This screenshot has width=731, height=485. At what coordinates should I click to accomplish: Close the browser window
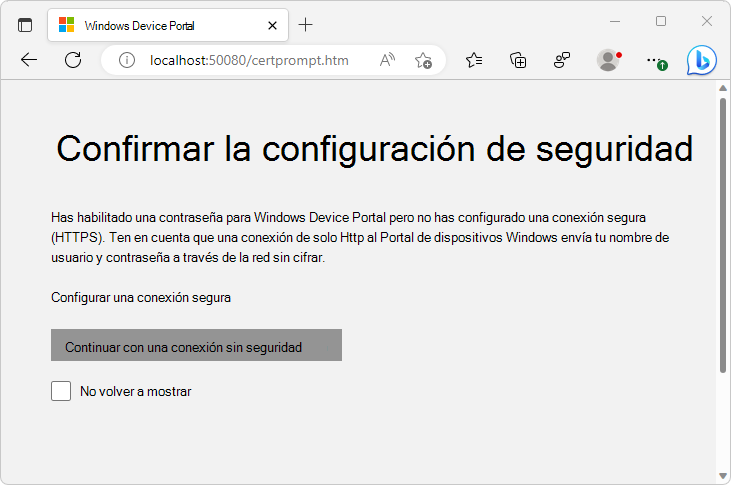pyautogui.click(x=707, y=21)
